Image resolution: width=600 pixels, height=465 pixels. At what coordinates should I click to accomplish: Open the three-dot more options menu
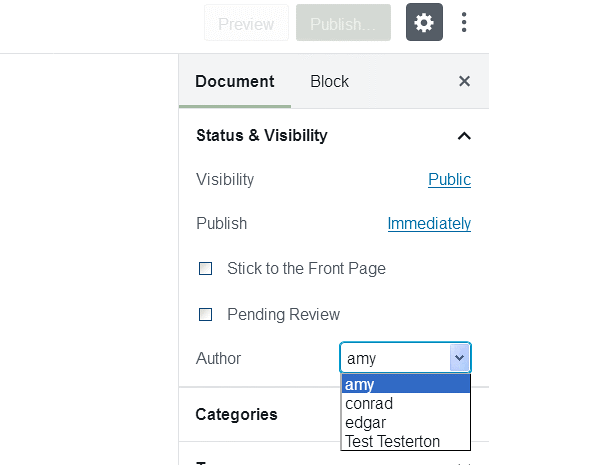point(464,23)
